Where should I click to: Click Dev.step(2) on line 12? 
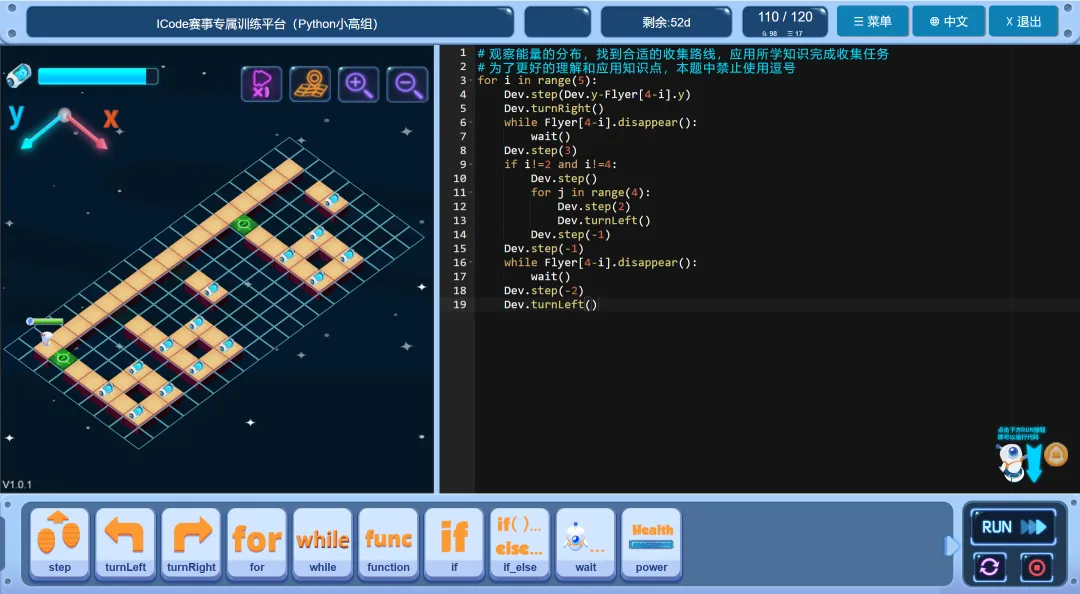[594, 207]
